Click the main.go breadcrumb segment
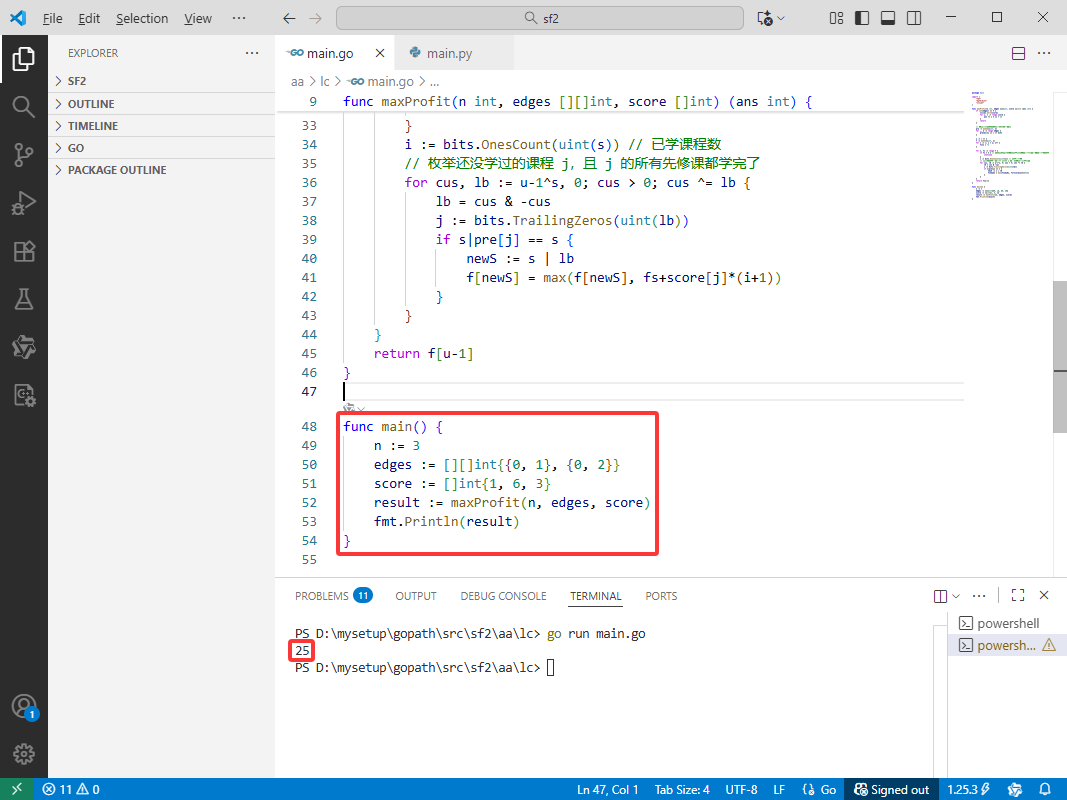Image resolution: width=1067 pixels, height=800 pixels. [x=382, y=82]
